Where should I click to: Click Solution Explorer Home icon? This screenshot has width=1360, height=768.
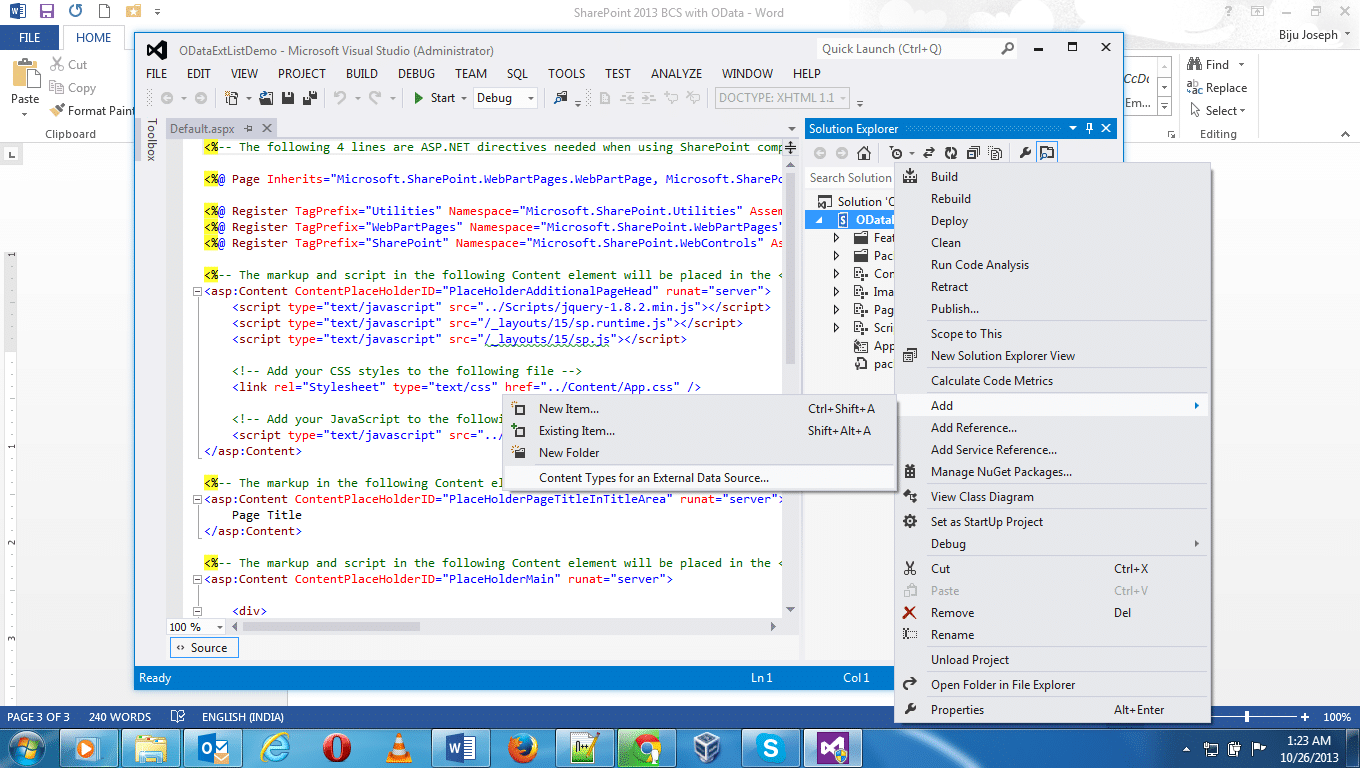(x=863, y=153)
